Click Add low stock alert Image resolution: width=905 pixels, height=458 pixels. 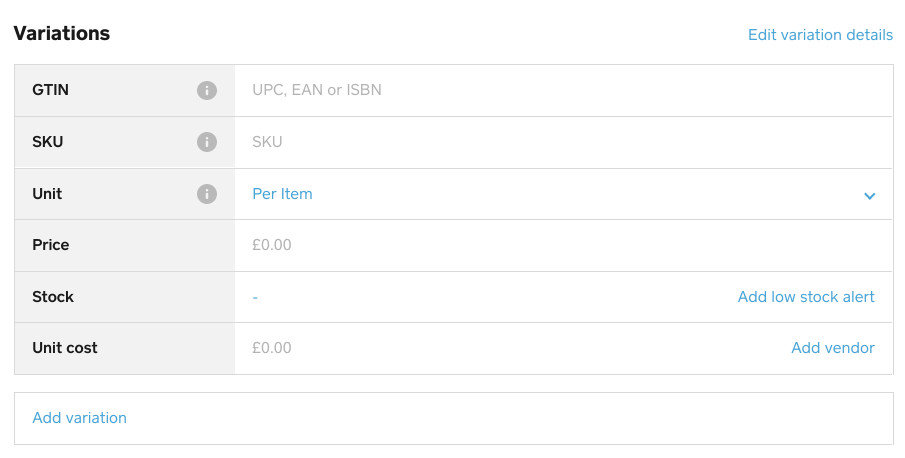click(806, 297)
